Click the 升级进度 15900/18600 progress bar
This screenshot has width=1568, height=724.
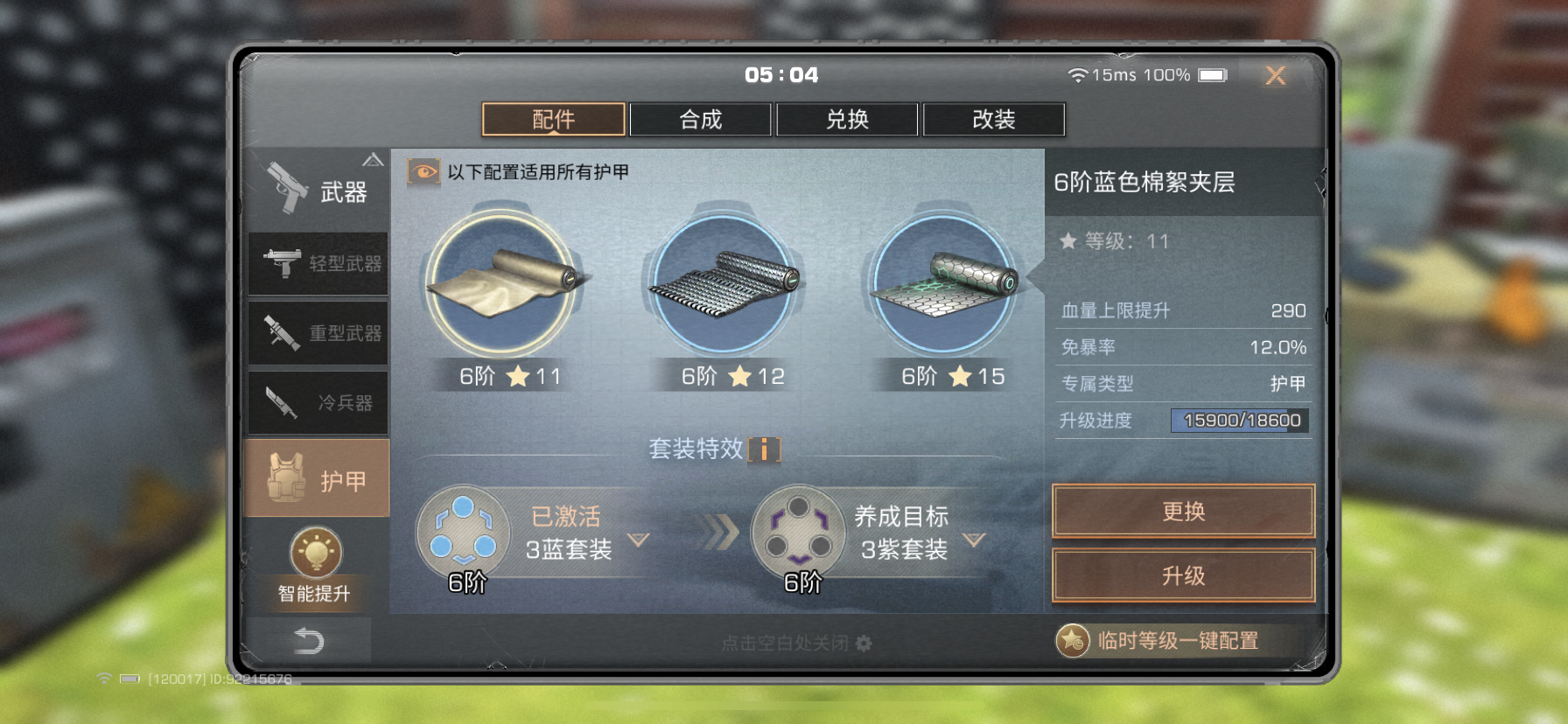coord(1240,421)
